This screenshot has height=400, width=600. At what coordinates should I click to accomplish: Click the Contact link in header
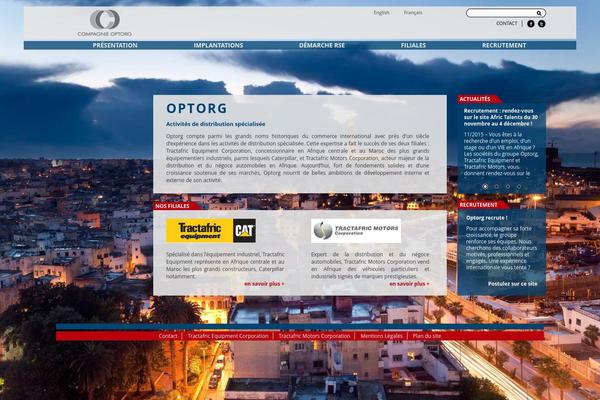pyautogui.click(x=507, y=23)
